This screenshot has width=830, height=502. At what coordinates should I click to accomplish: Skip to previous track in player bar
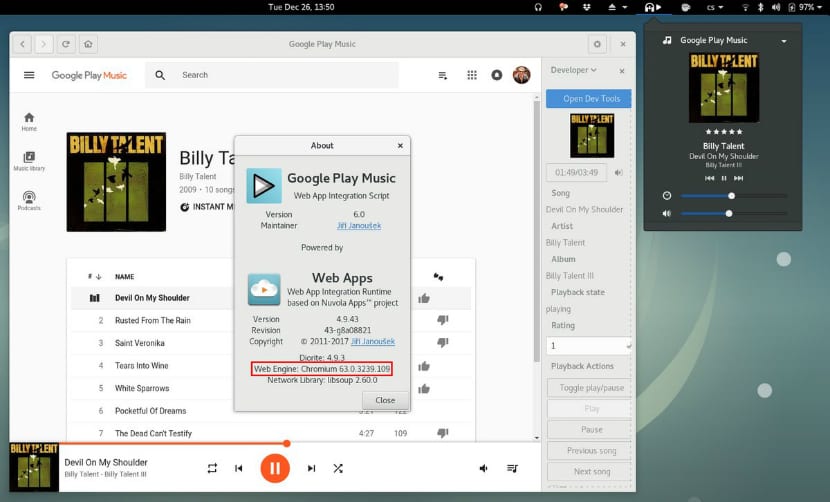[239, 468]
